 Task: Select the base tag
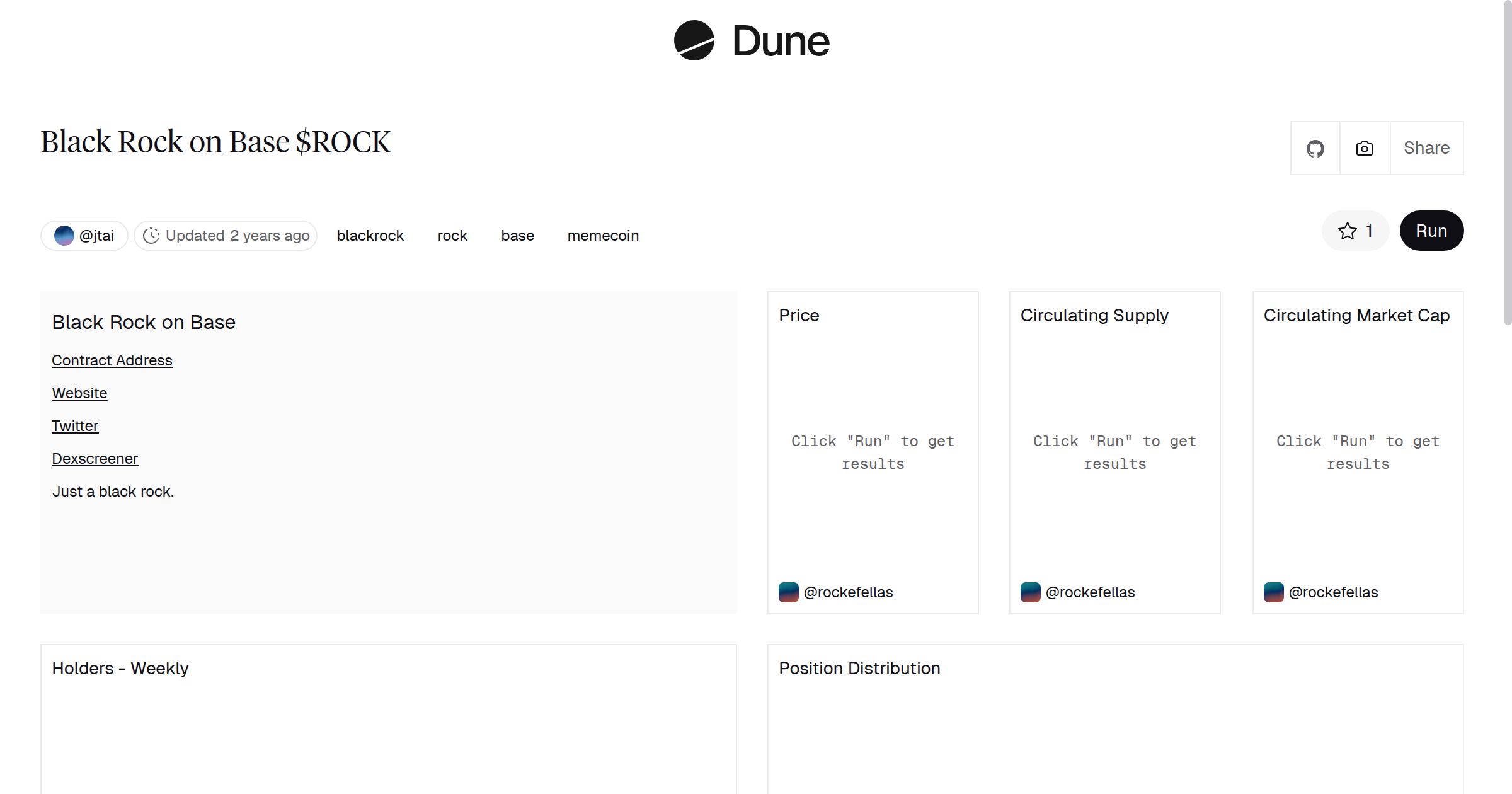[x=517, y=236]
